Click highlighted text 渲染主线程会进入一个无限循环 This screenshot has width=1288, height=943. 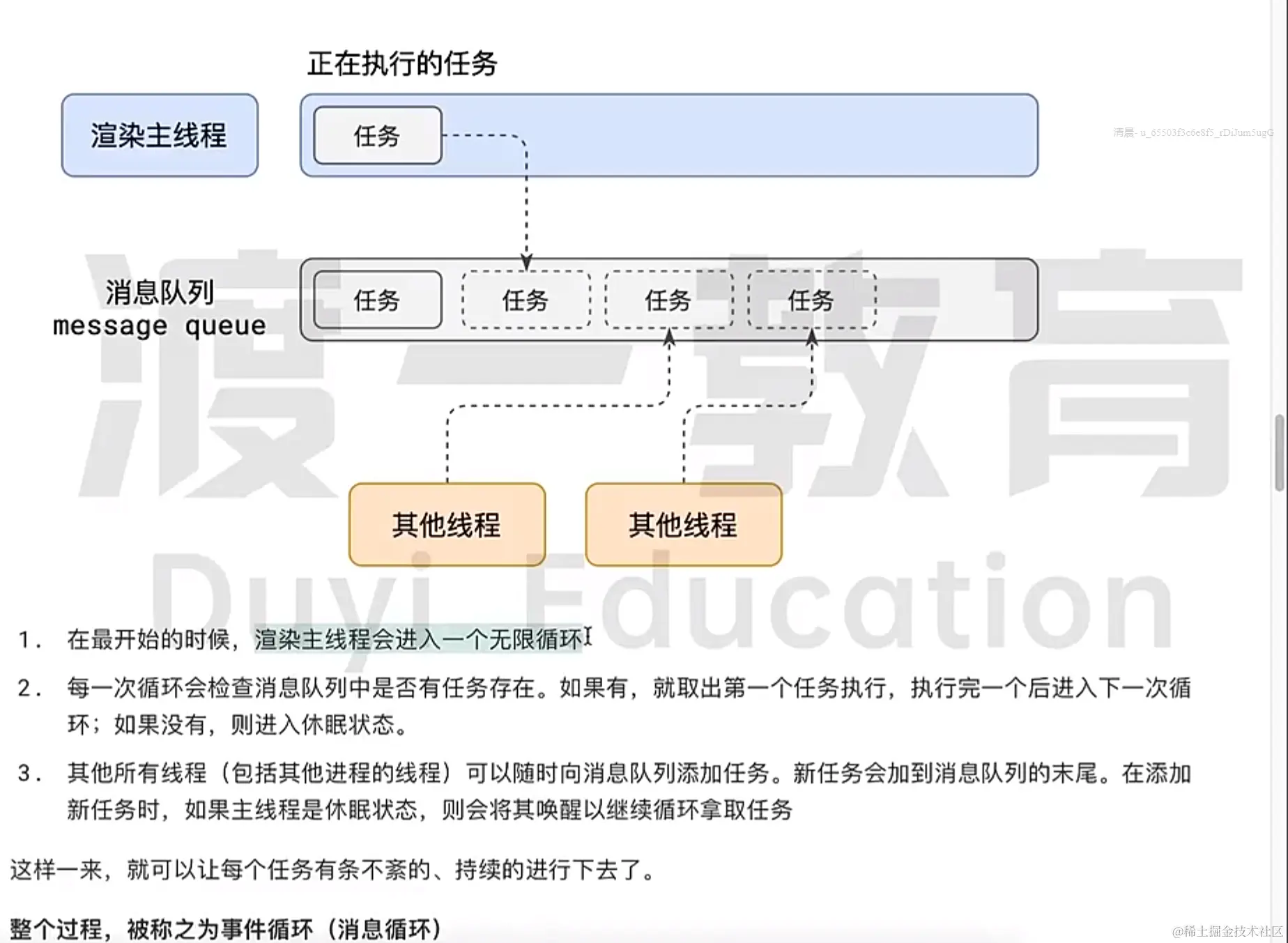pyautogui.click(x=418, y=639)
